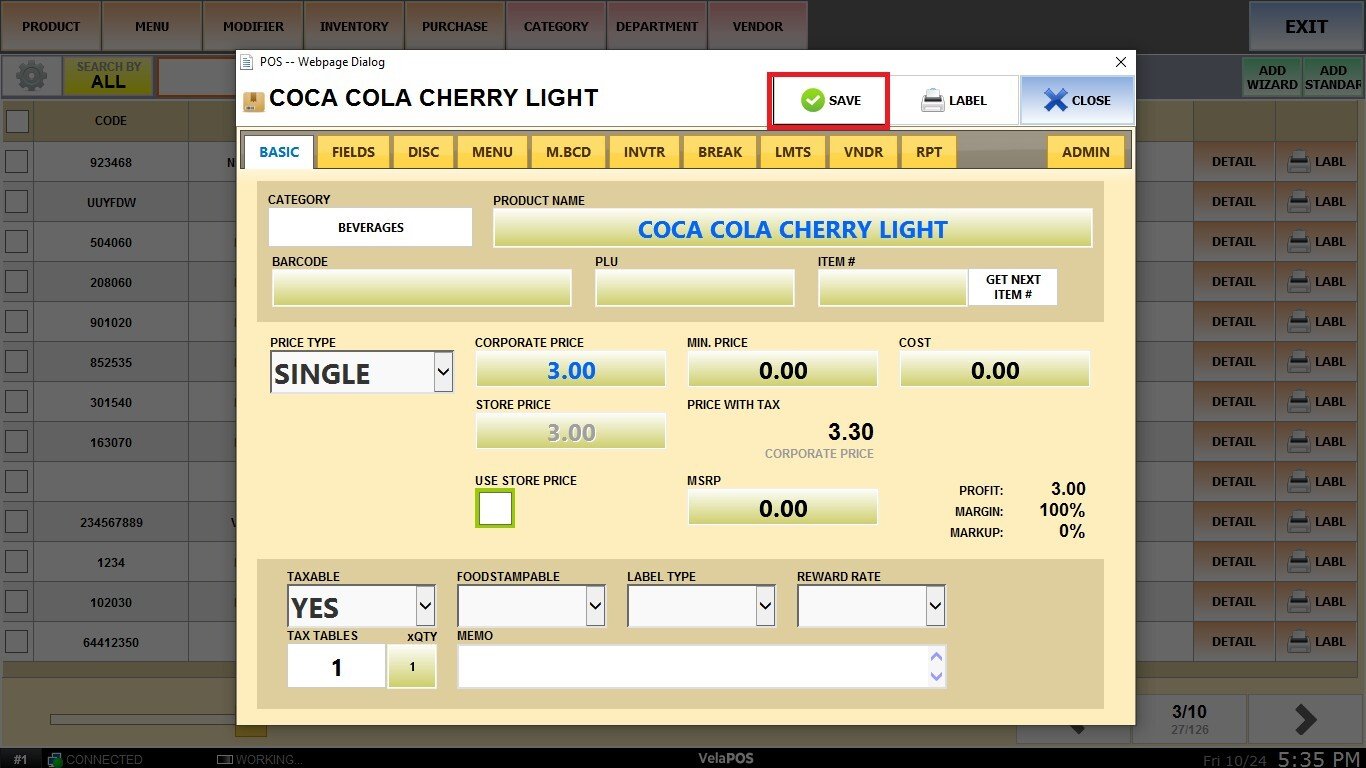The width and height of the screenshot is (1366, 768).
Task: Click the blue X Close button
Action: pyautogui.click(x=1077, y=100)
